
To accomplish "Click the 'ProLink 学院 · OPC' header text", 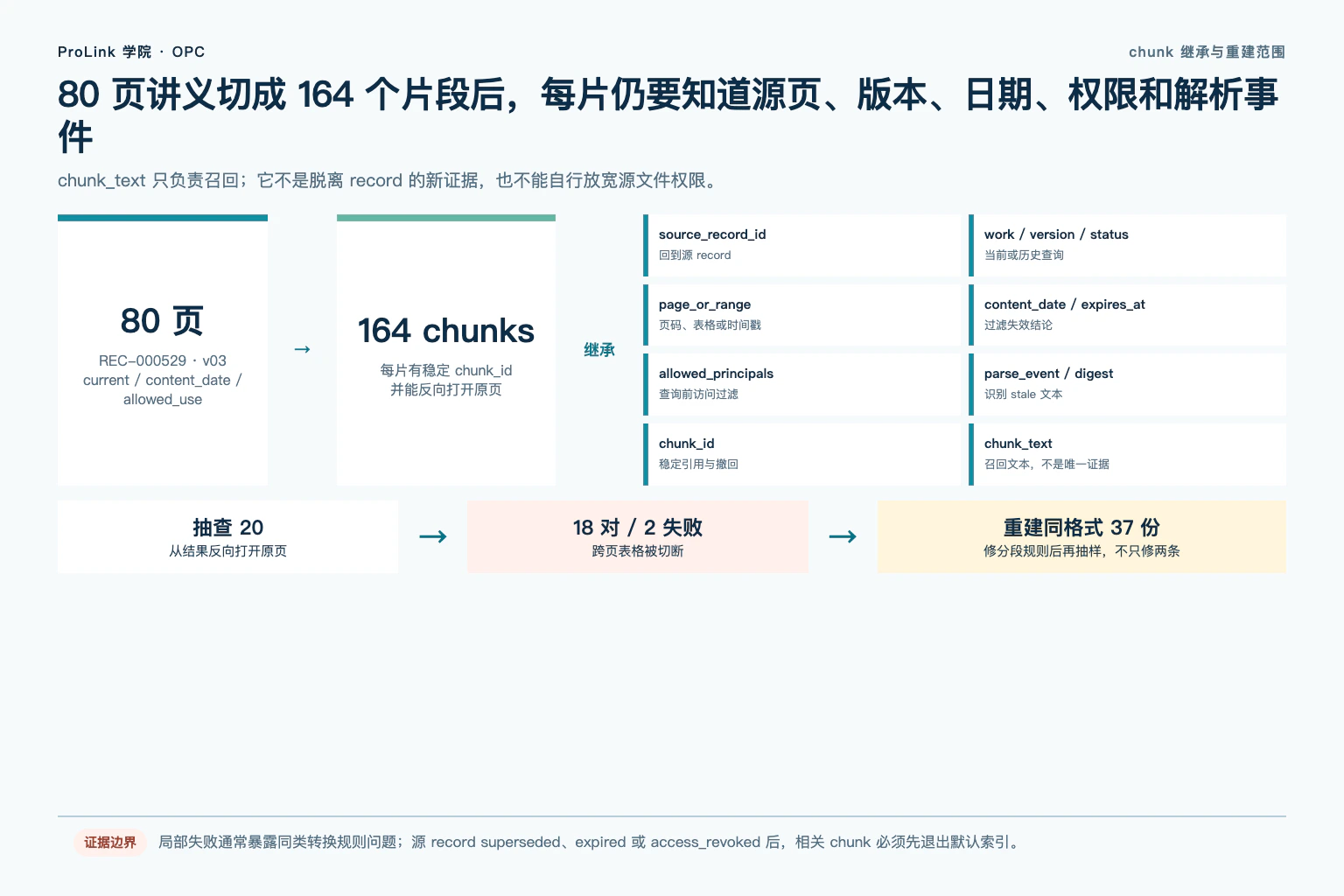I will 131,52.
